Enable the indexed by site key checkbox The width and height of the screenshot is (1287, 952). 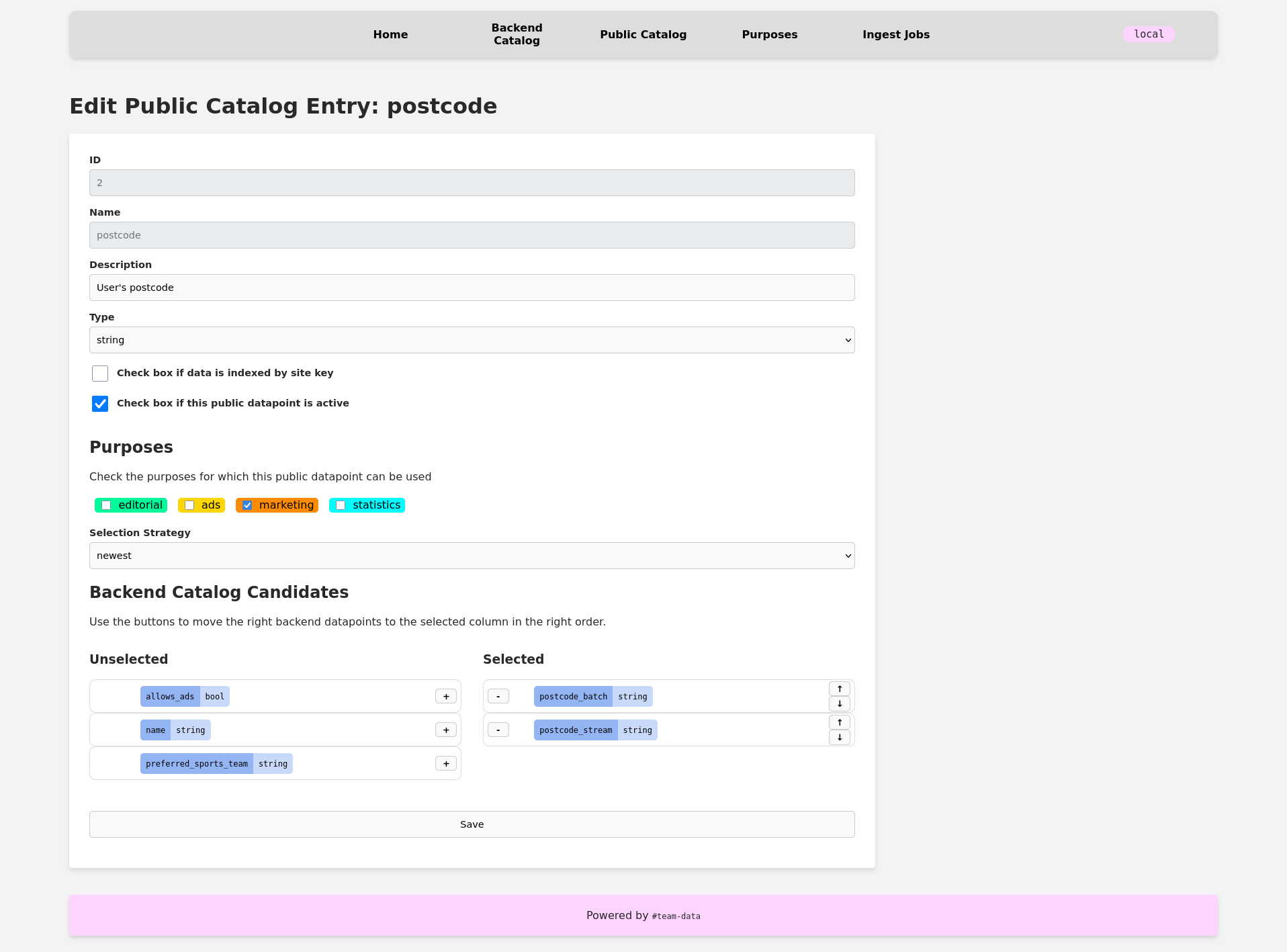(100, 374)
